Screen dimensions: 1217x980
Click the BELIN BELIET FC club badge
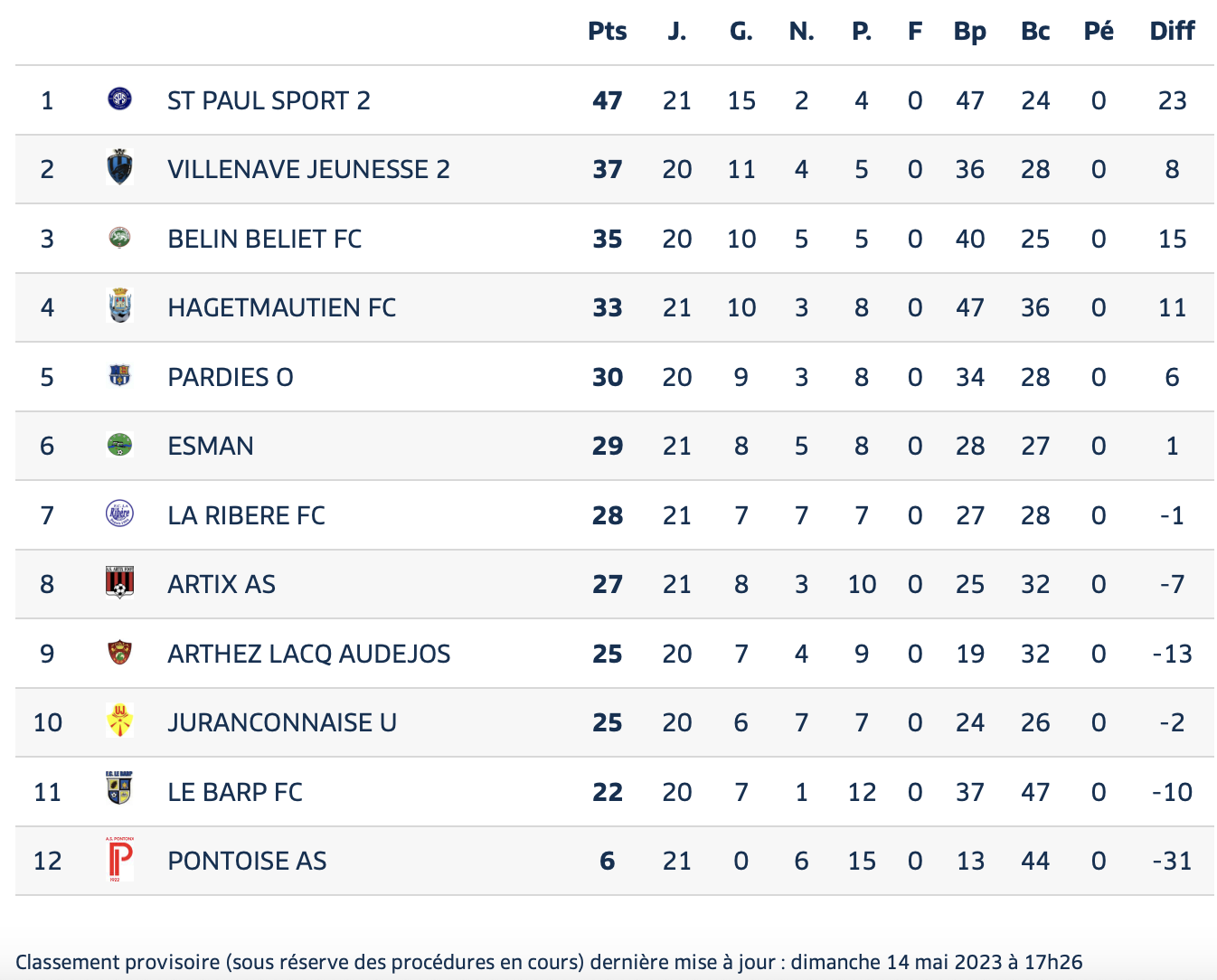click(119, 238)
